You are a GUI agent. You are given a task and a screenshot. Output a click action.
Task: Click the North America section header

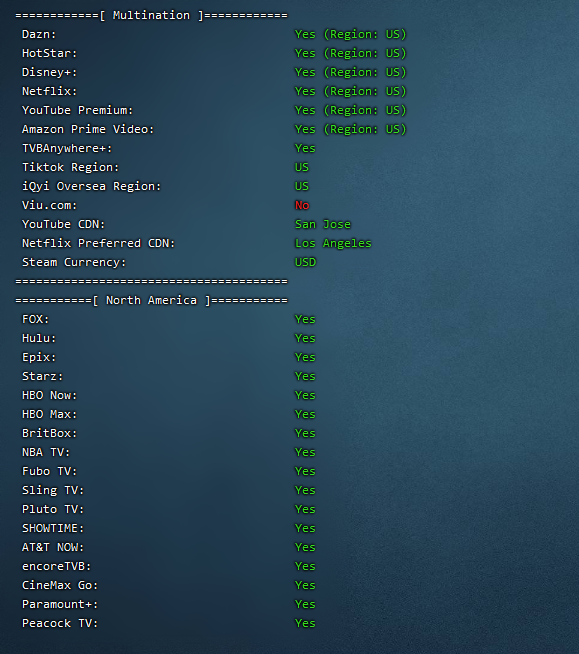click(151, 300)
